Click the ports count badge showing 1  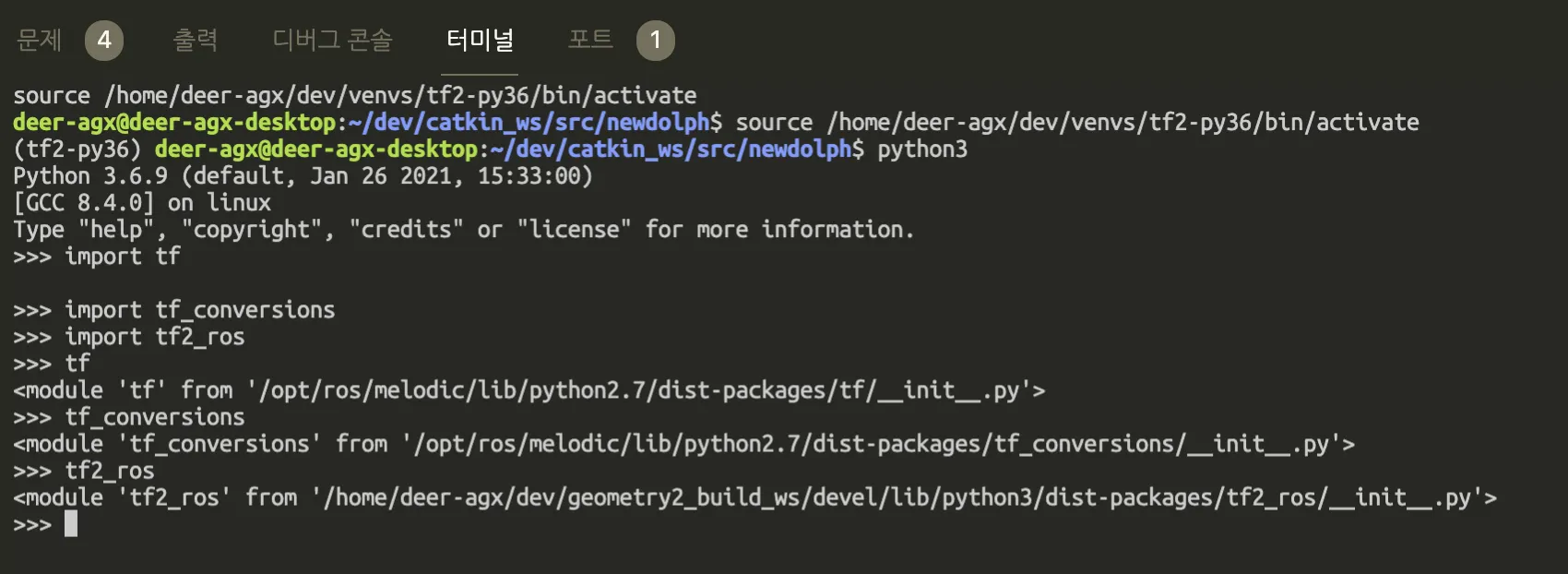tap(655, 41)
